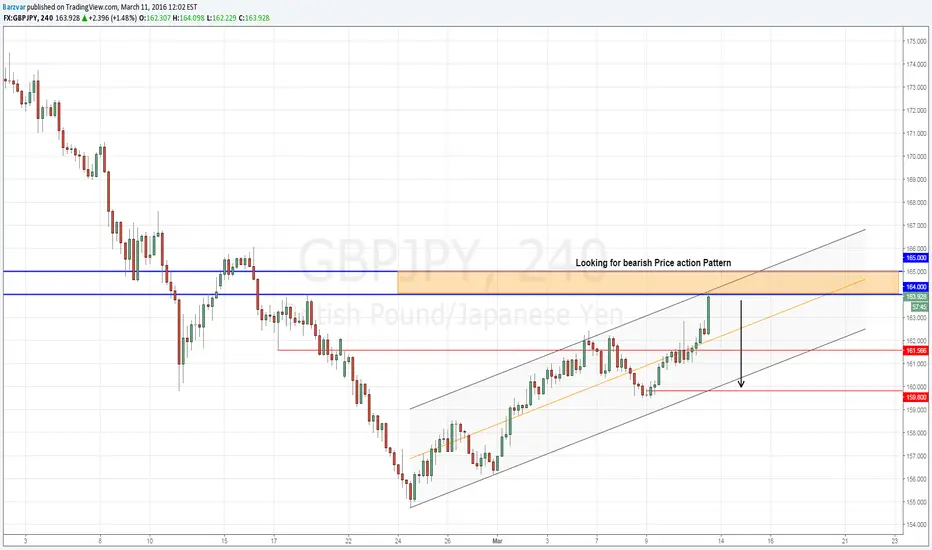Click date 14 on the time axis

point(721,541)
